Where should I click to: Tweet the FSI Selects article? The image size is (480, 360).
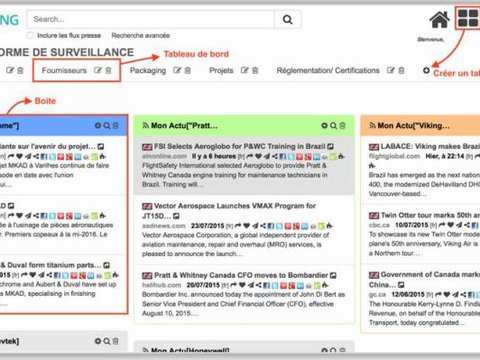click(291, 156)
